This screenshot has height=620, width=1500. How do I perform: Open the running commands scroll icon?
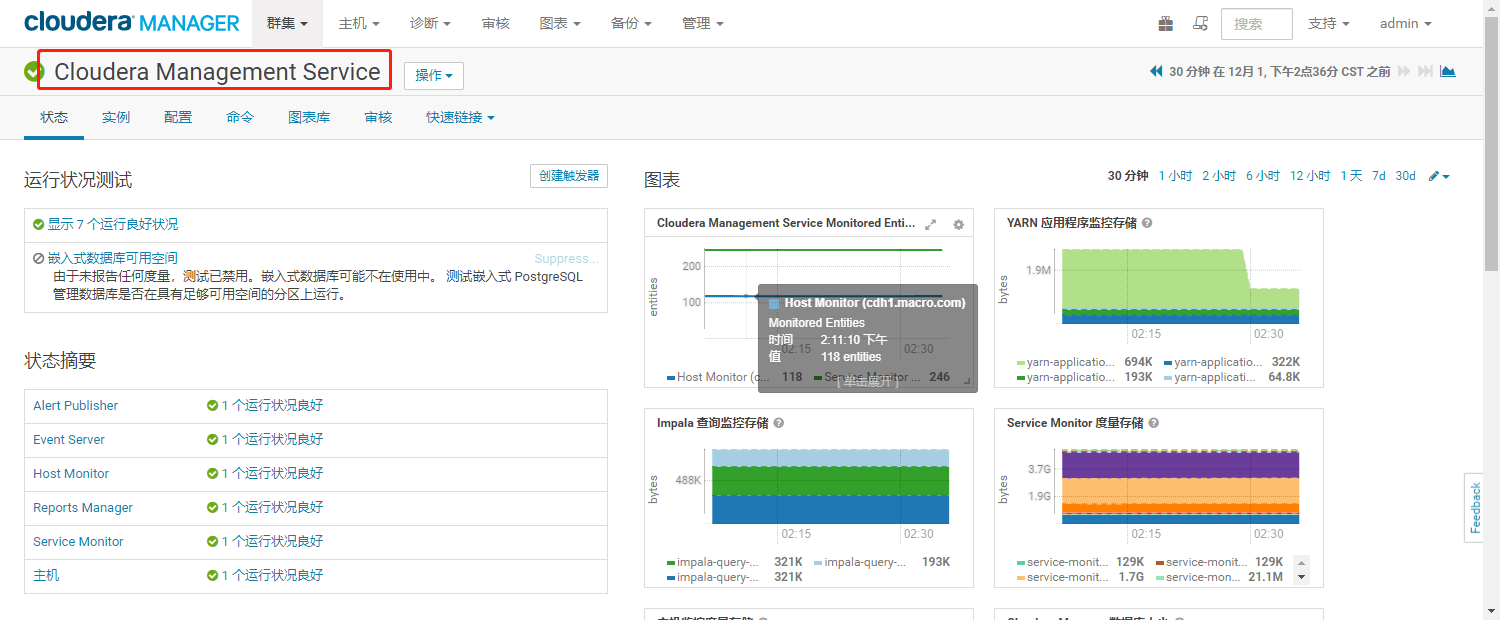coord(1201,23)
